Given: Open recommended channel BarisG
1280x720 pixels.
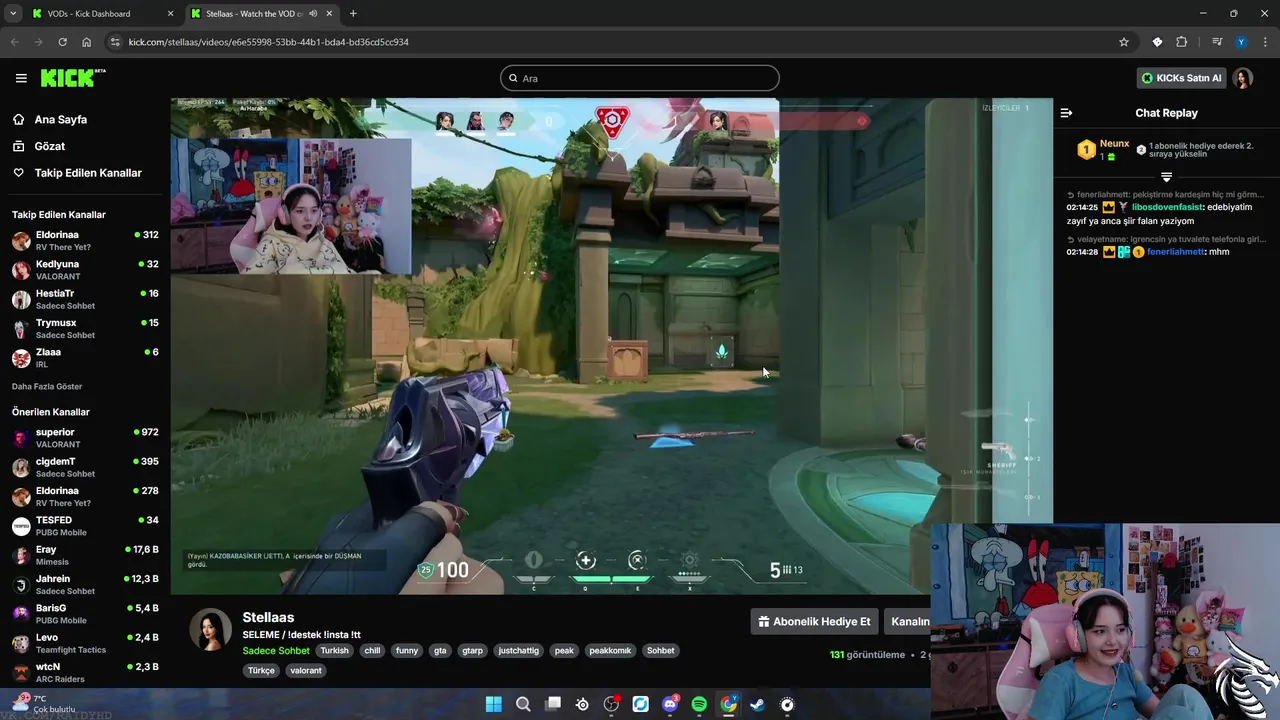Looking at the screenshot, I should tap(85, 614).
